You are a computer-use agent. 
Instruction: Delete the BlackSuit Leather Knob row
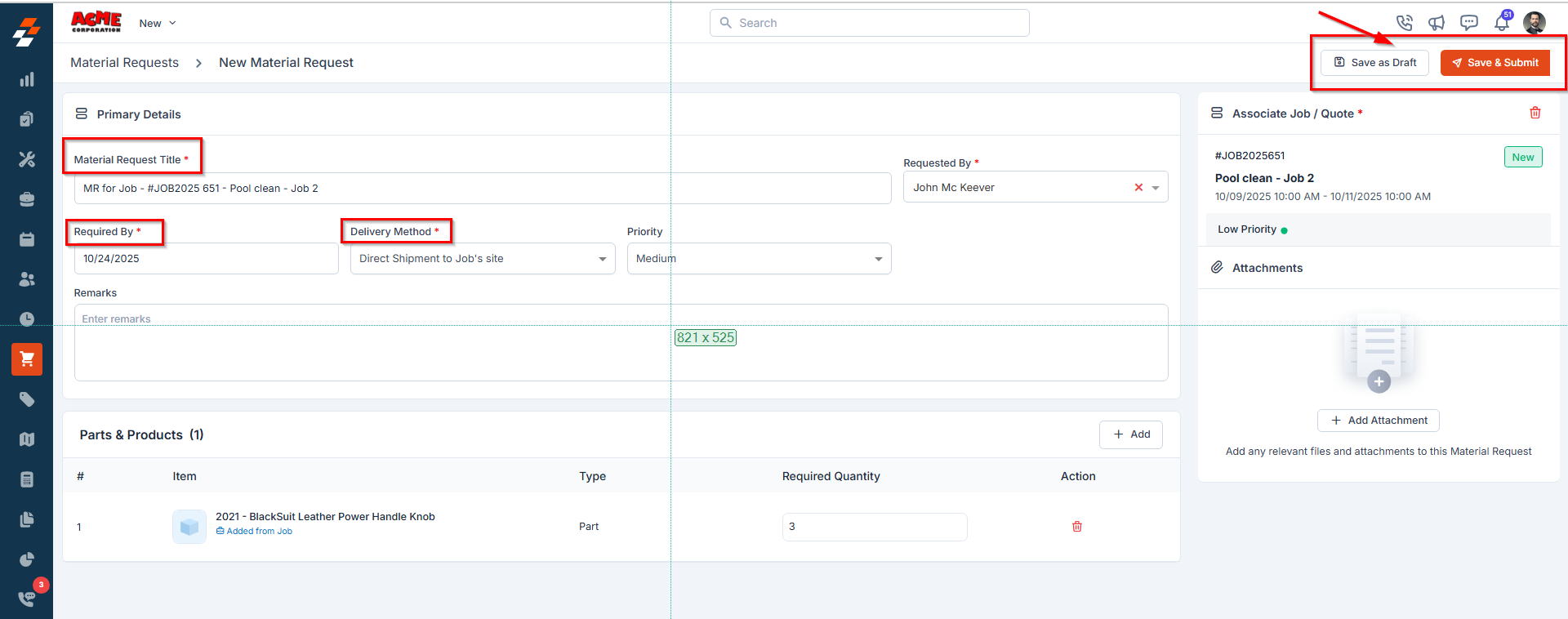tap(1077, 527)
